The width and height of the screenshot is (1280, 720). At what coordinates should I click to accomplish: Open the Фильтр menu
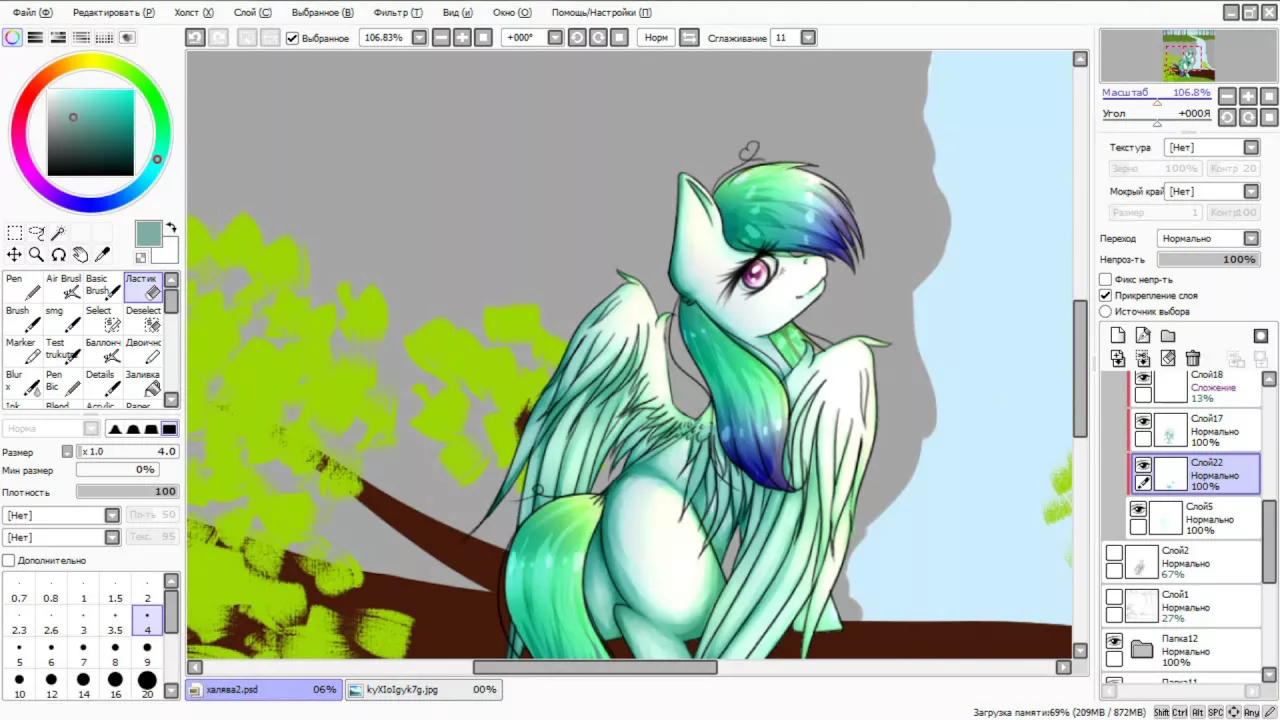(397, 13)
